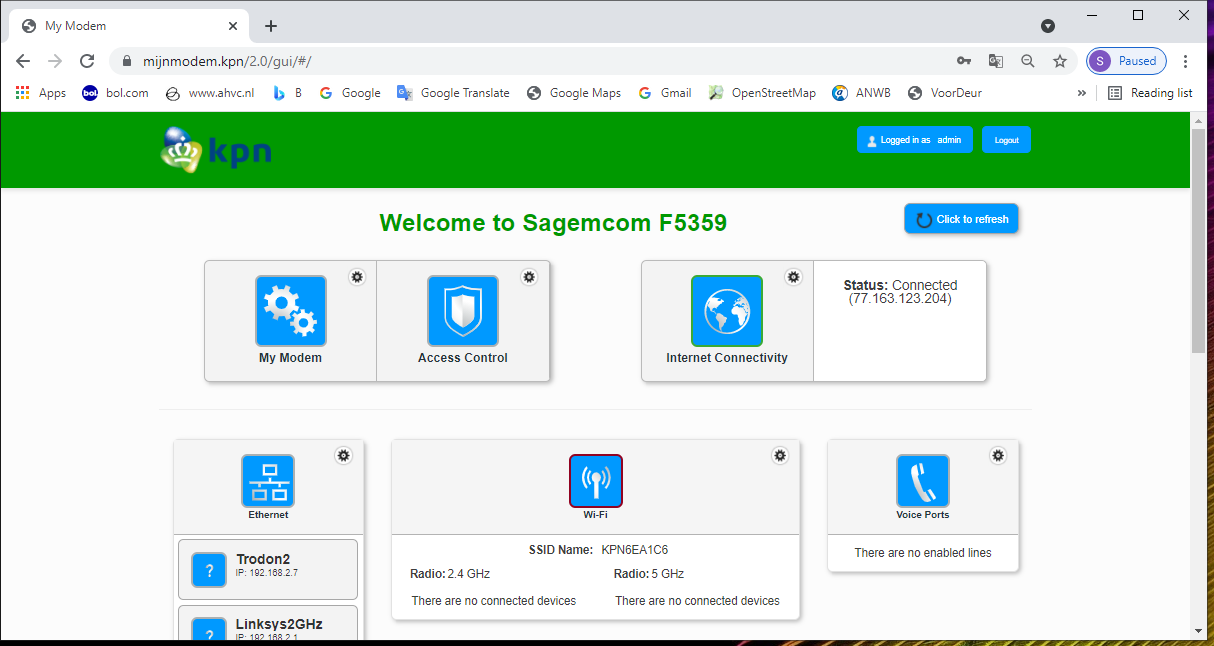
Task: Open Chrome saved passwords key icon
Action: [964, 61]
